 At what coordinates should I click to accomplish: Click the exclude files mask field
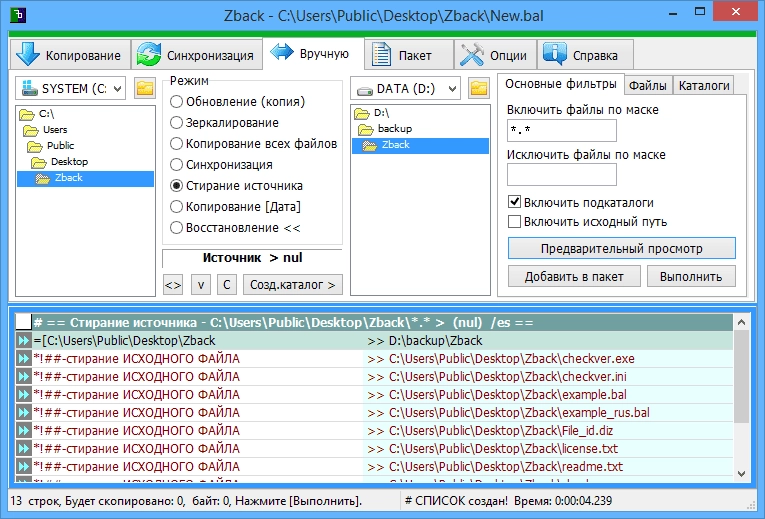click(x=562, y=174)
